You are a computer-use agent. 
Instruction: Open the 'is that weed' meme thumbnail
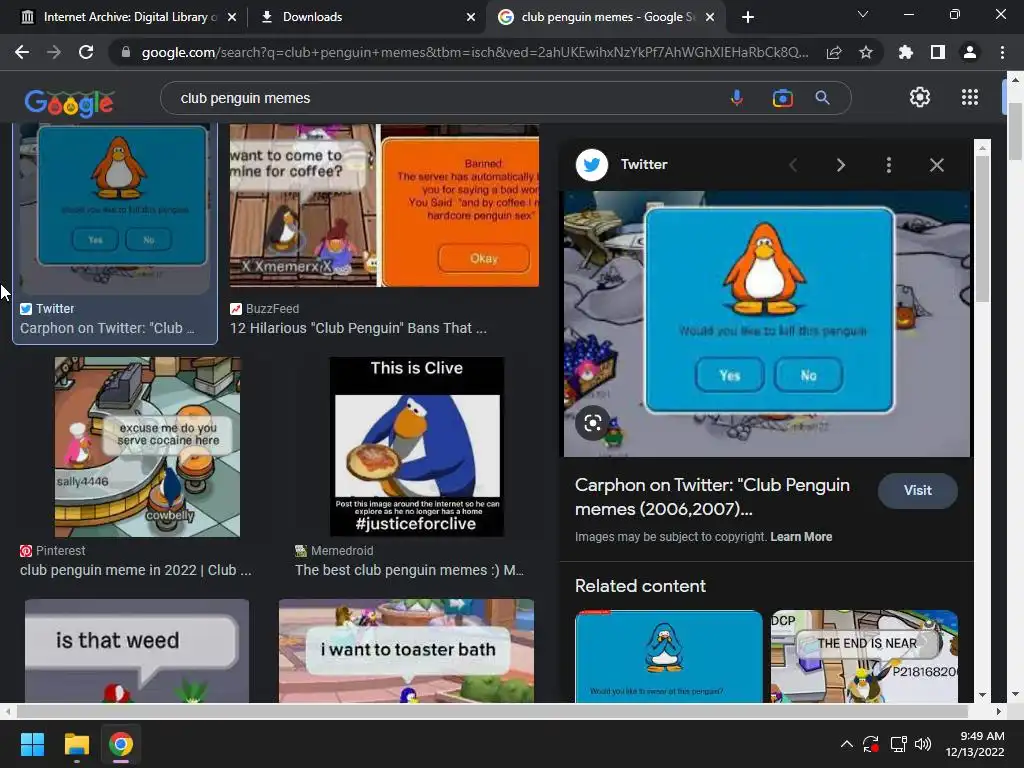(x=136, y=650)
